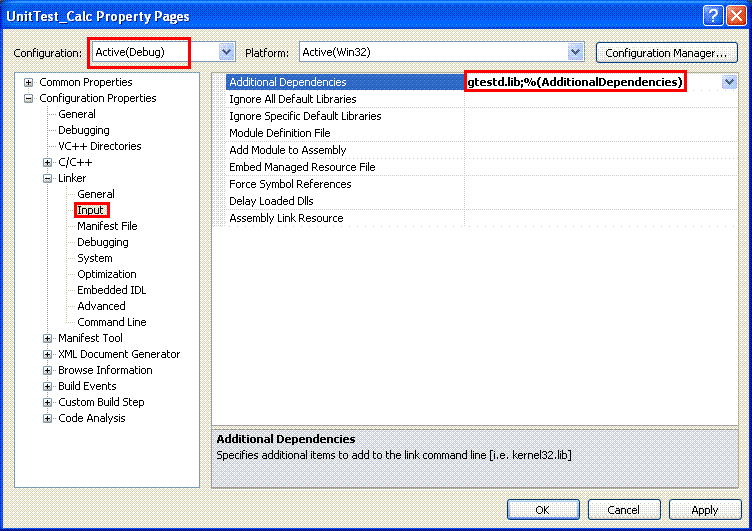Open the Configuration dropdown showing Active(Debug)
Image resolution: width=752 pixels, height=531 pixels.
tap(226, 52)
